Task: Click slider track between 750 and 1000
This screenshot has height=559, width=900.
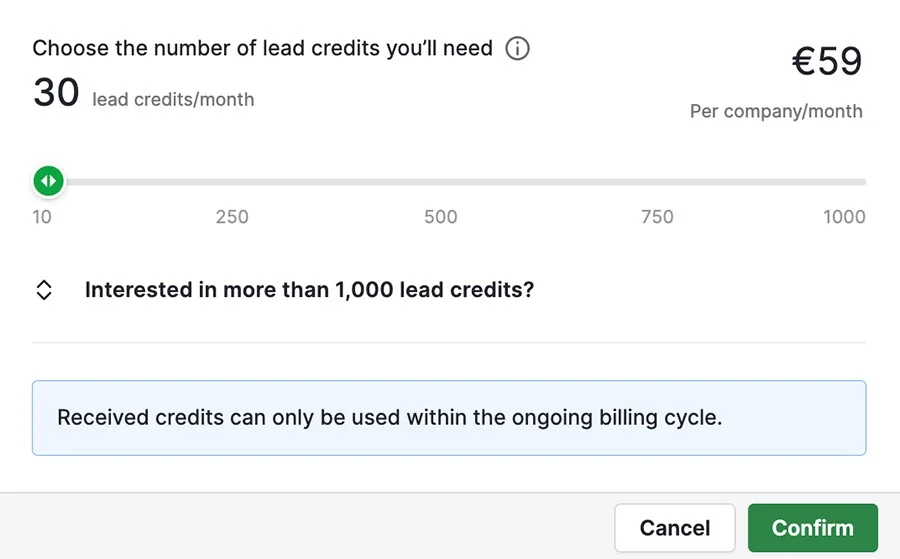Action: 761,182
